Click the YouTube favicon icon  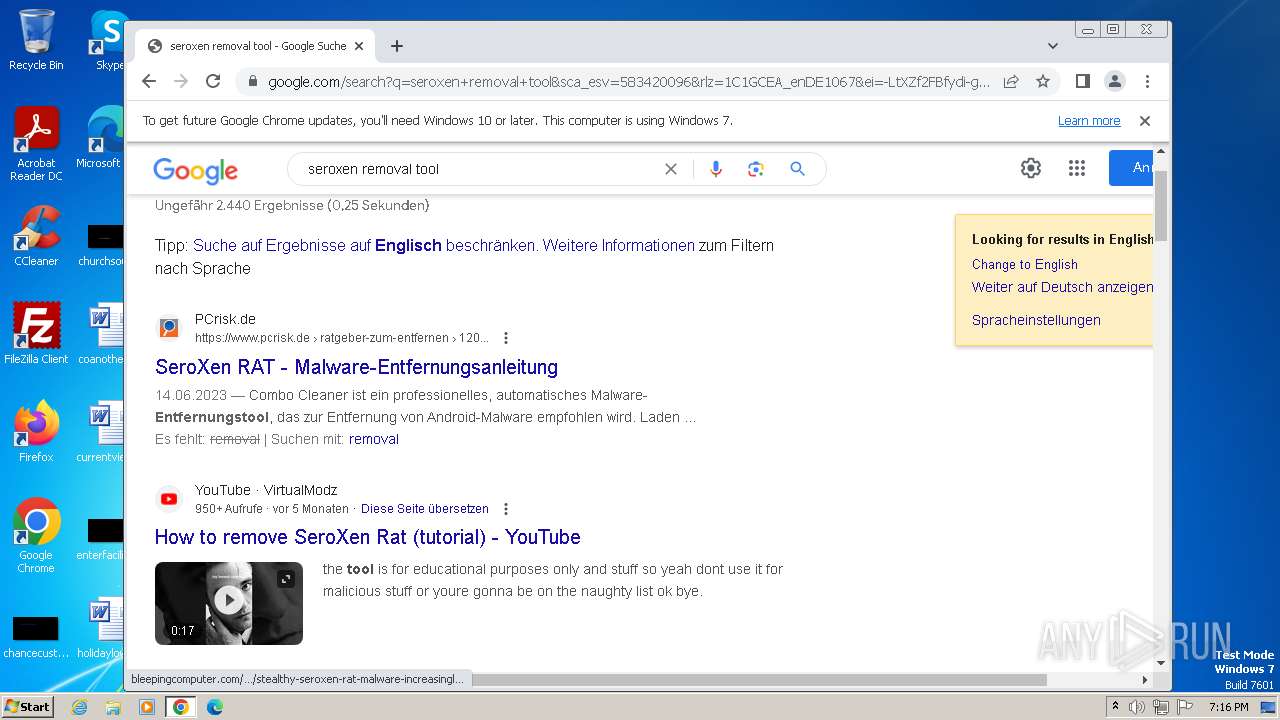tap(169, 499)
